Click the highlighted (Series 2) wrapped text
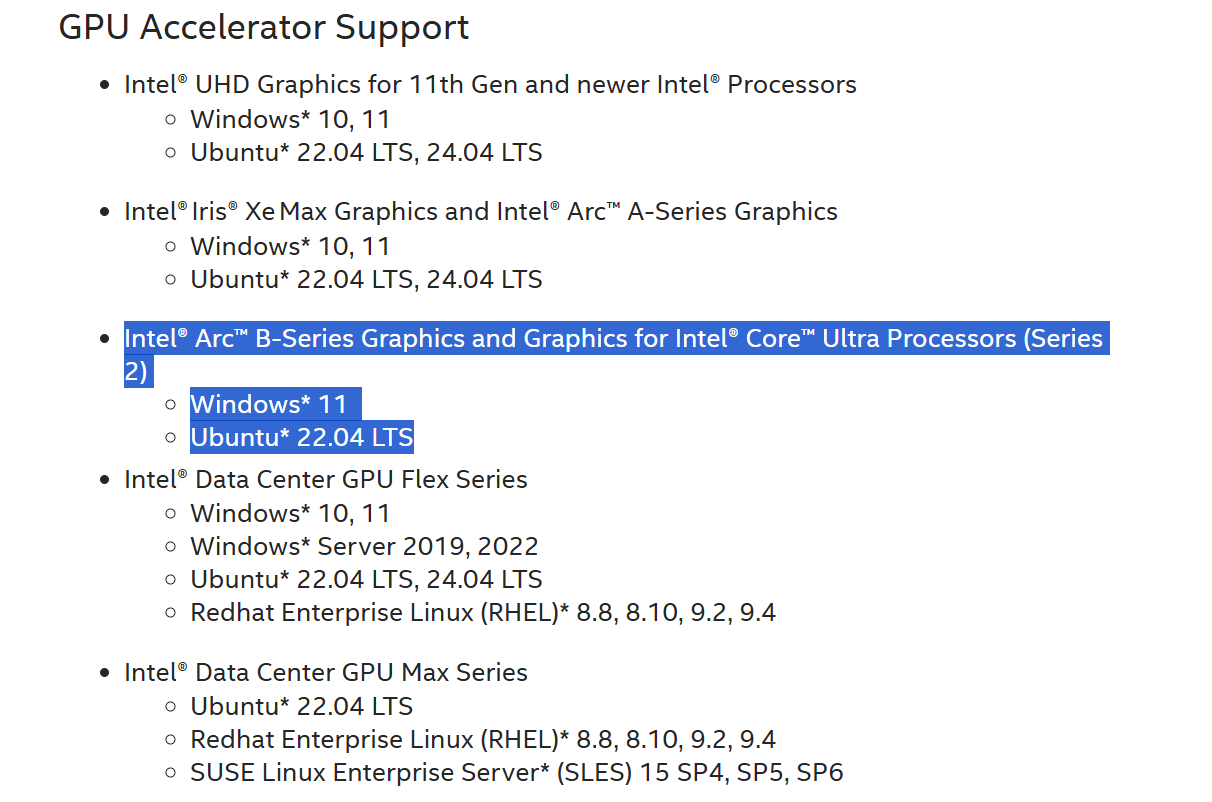The height and width of the screenshot is (802, 1212). [x=138, y=371]
